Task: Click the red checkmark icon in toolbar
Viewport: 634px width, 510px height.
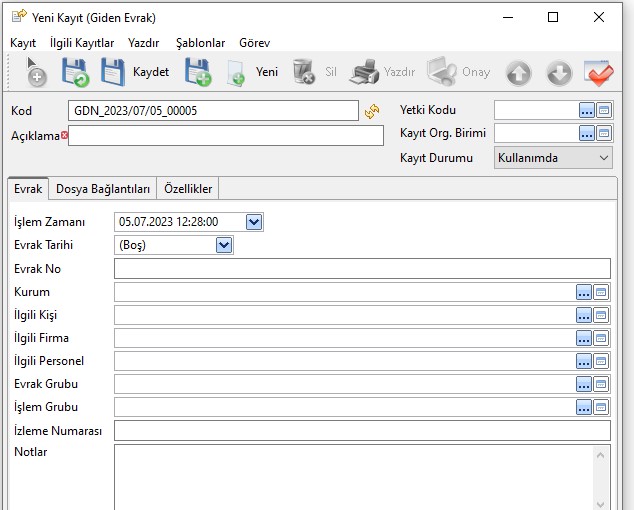Action: pos(598,72)
